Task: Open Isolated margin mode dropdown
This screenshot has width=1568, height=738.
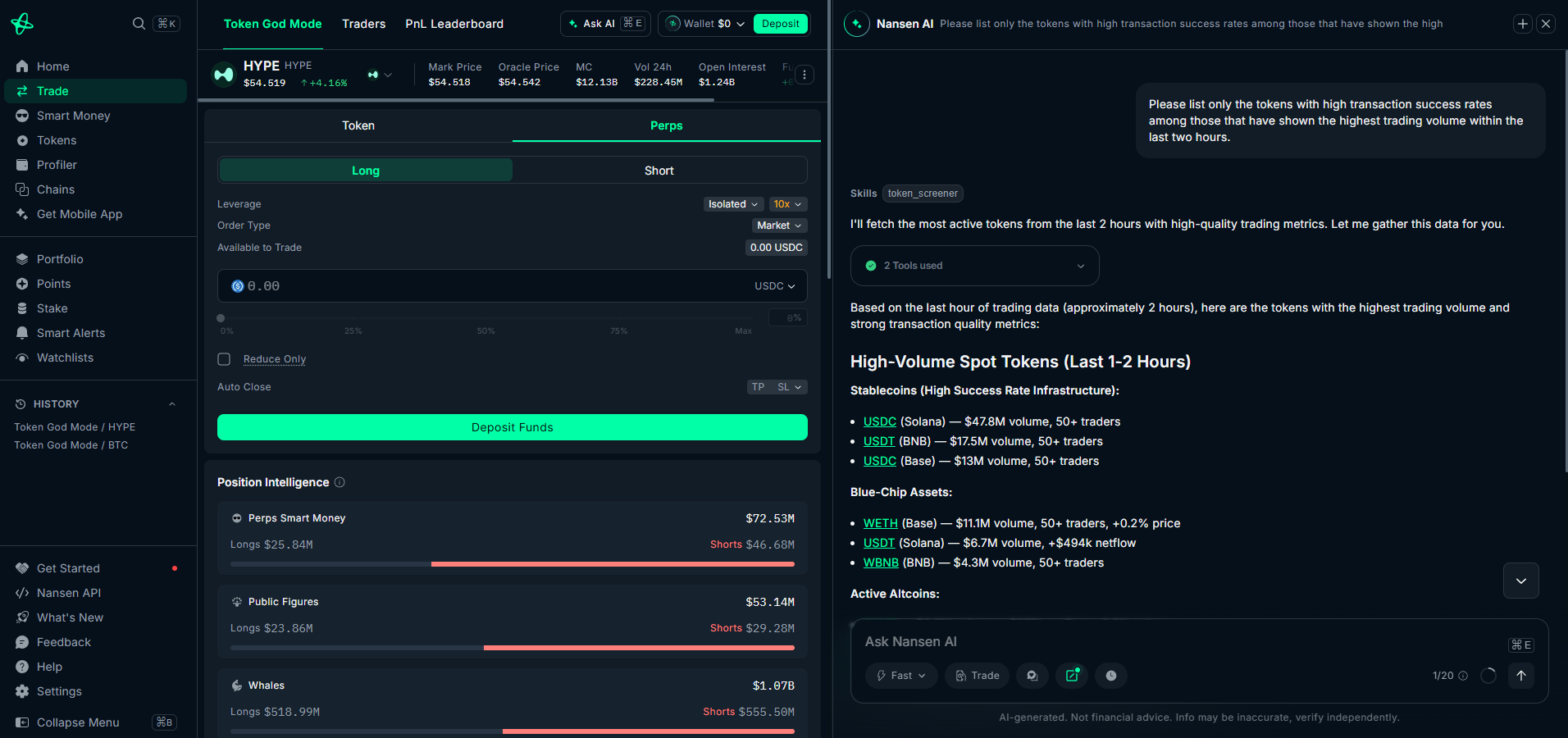Action: pos(733,204)
